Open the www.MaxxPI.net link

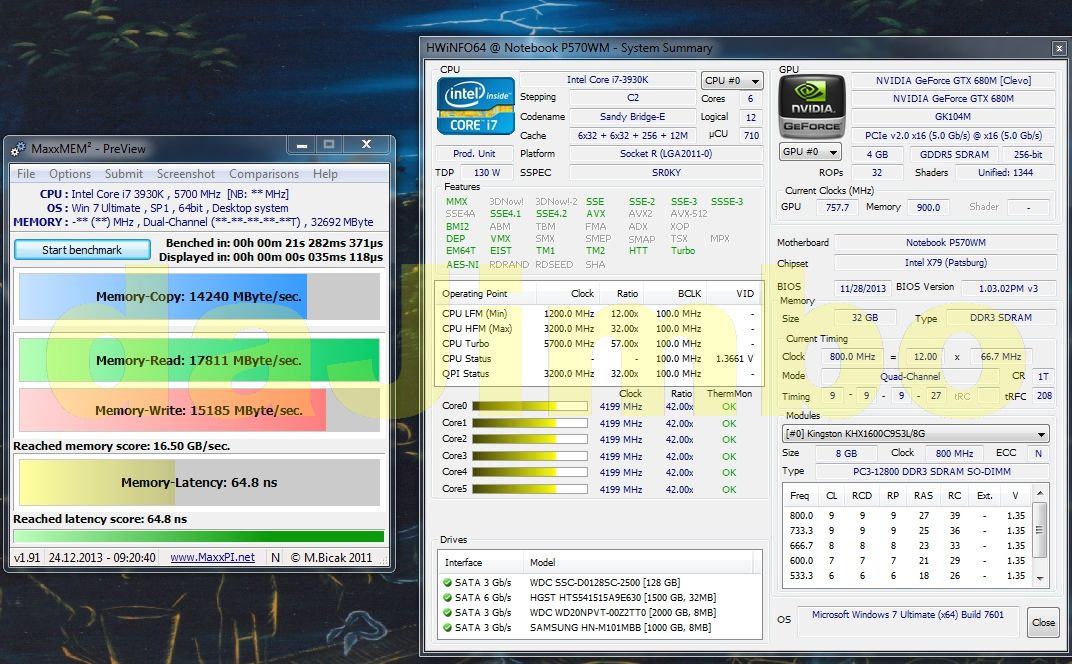tap(213, 557)
